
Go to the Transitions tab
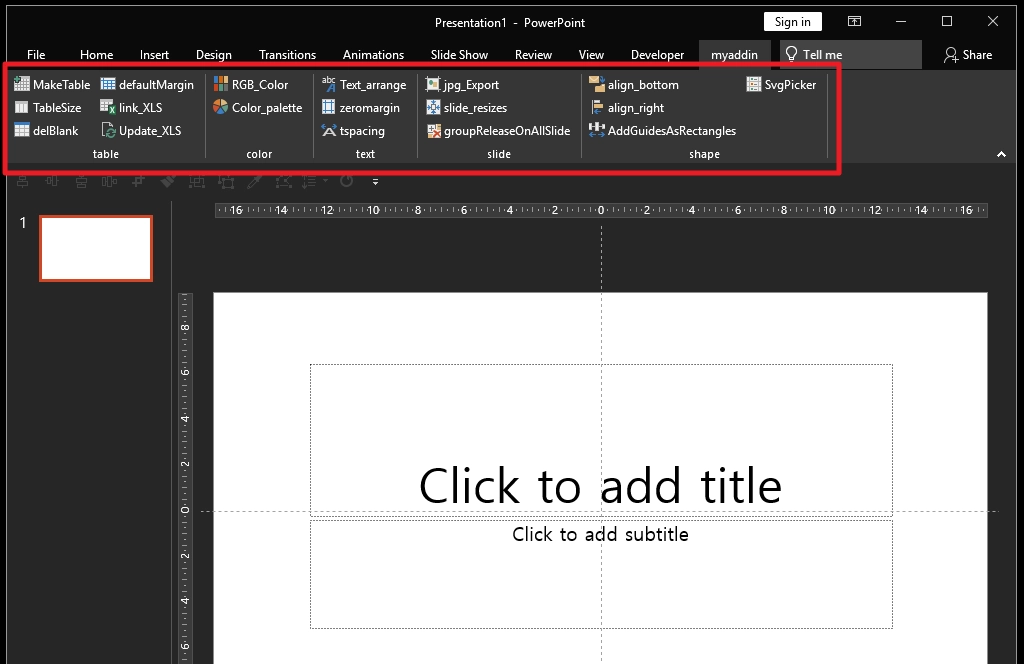pos(287,55)
